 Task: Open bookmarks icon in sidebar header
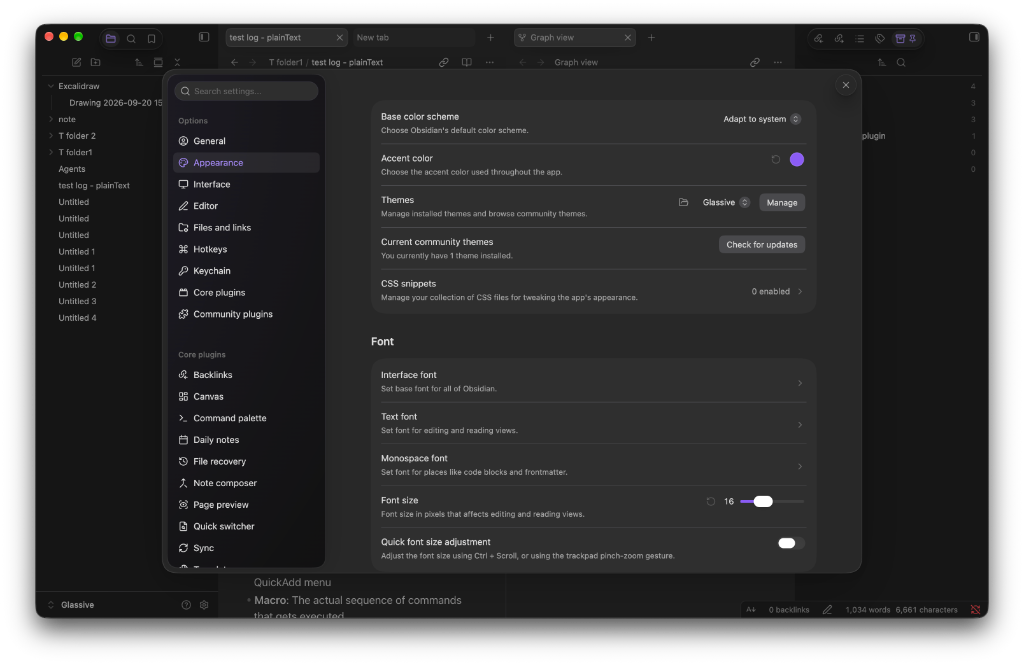152,39
